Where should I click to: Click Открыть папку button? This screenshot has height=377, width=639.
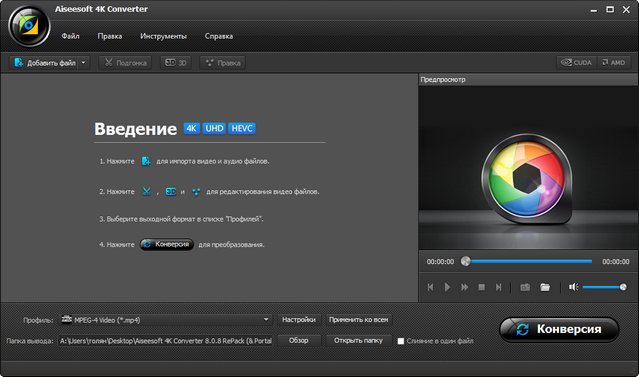(x=359, y=340)
